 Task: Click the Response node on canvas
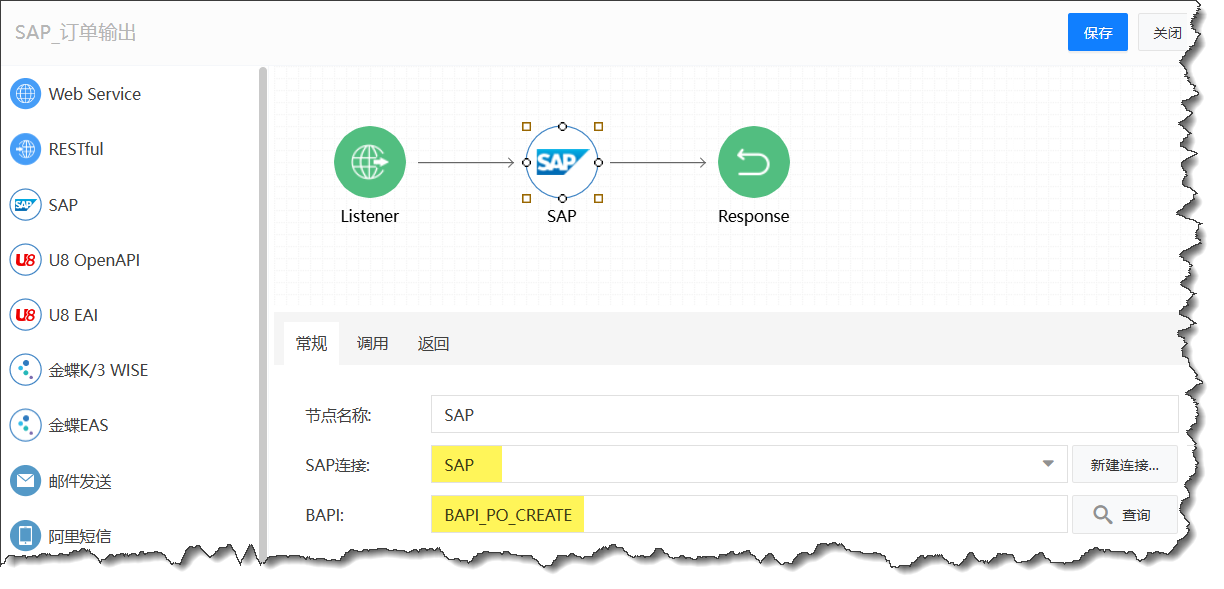click(753, 162)
